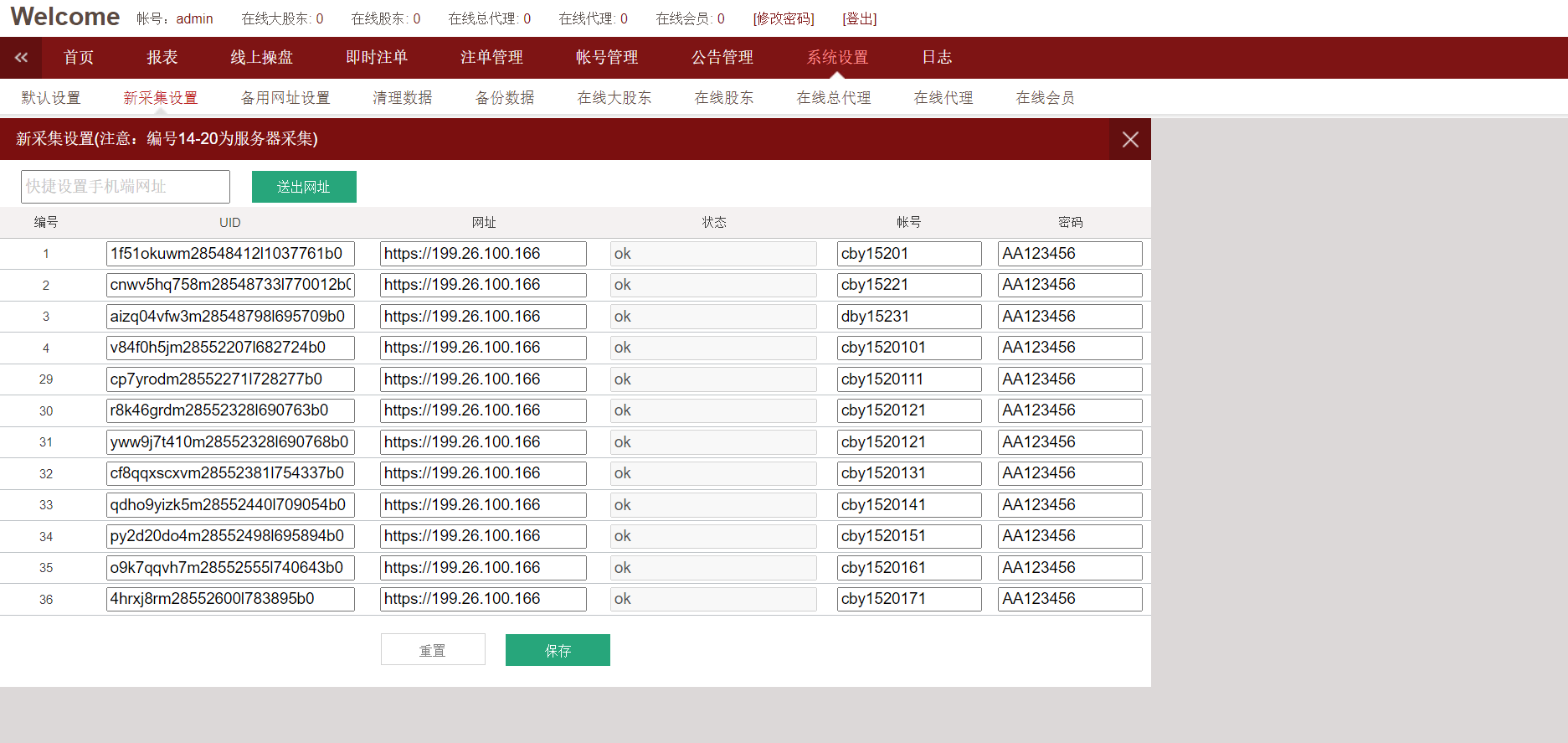Viewport: 1568px width, 743px height.
Task: Switch to the 备用网址设置 tab
Action: (285, 98)
